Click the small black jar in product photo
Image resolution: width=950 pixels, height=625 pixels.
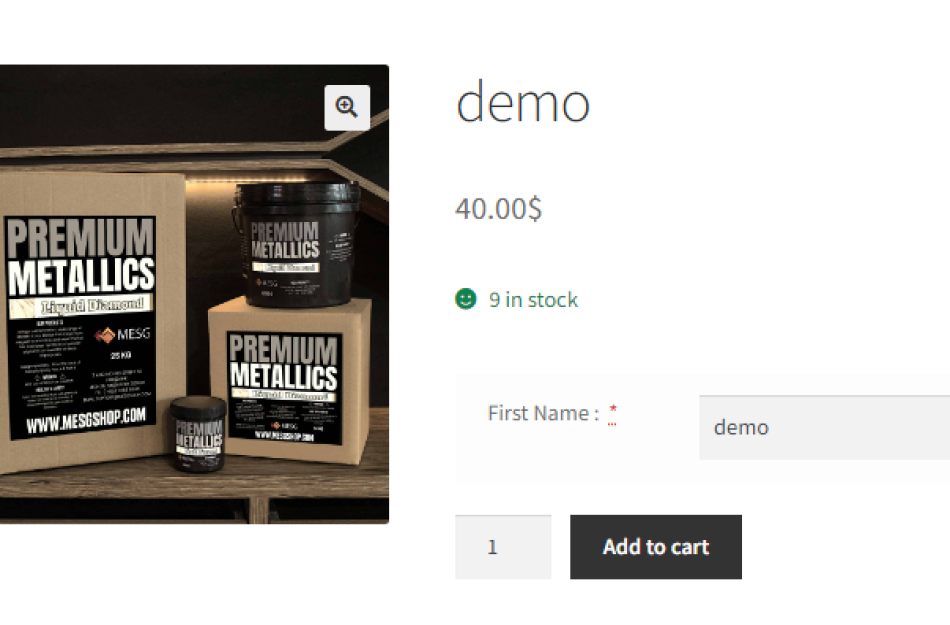click(x=198, y=434)
